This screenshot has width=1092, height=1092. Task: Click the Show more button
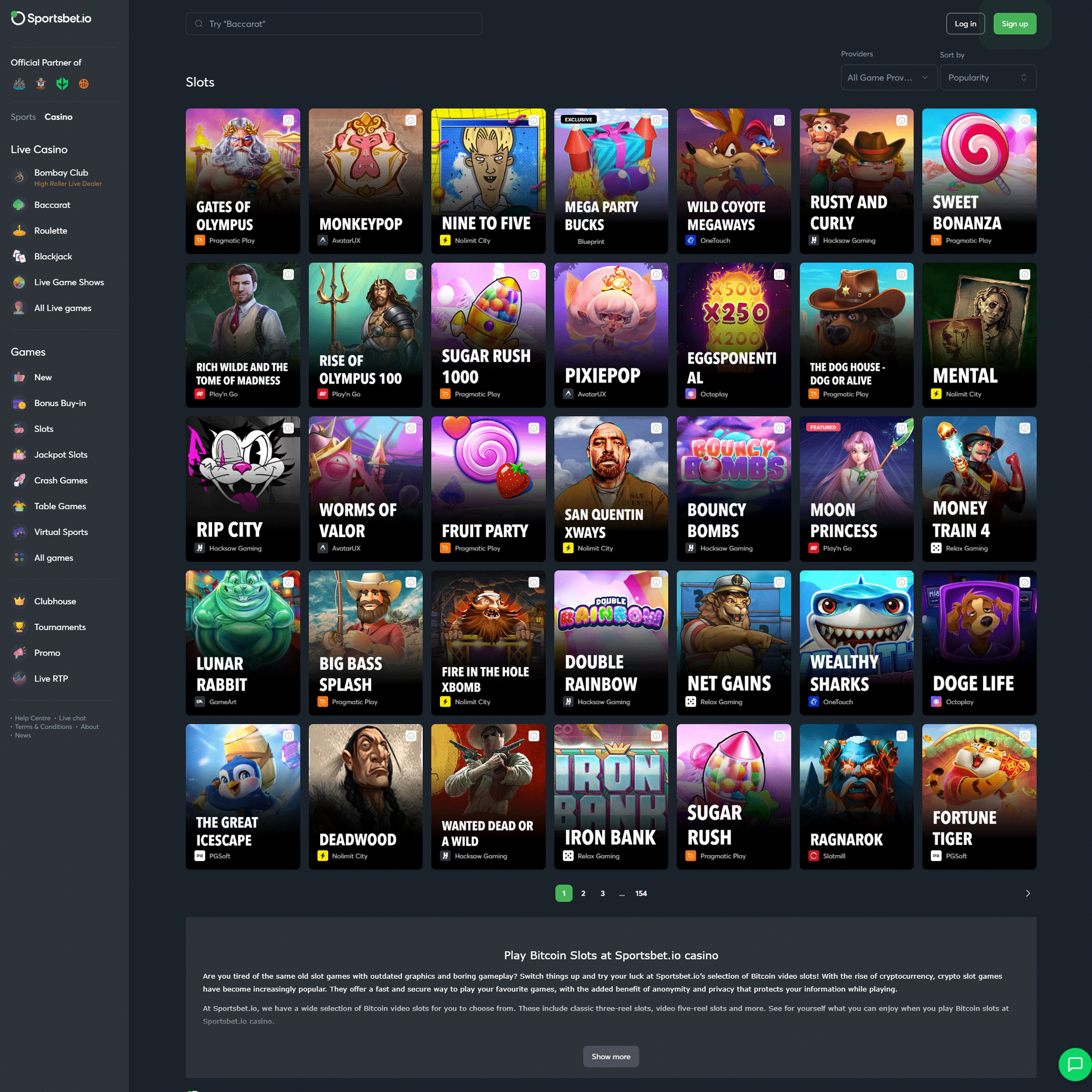pyautogui.click(x=611, y=1056)
